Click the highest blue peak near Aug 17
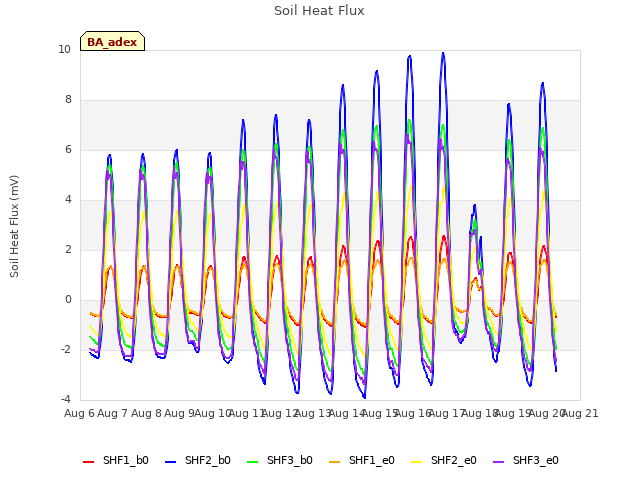Screen dimensions: 640x480 [443, 53]
